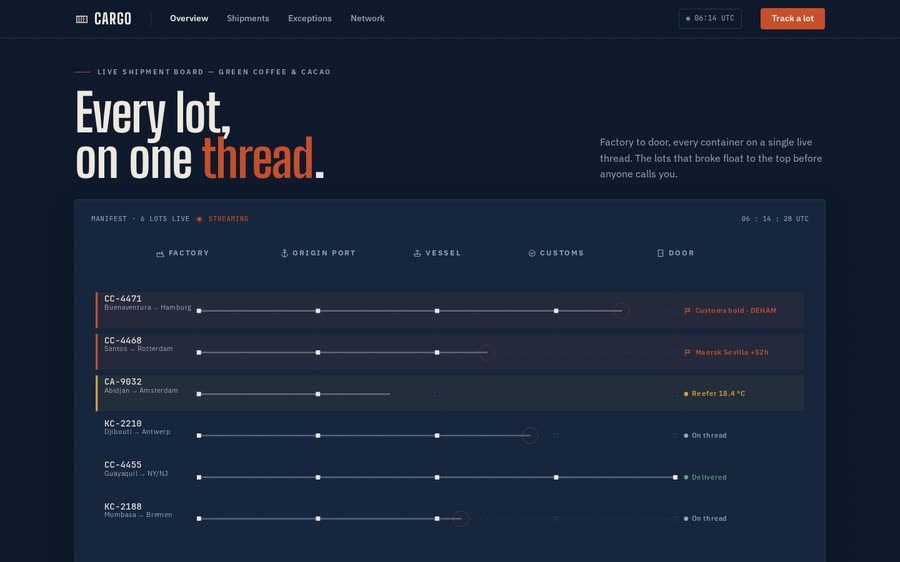Open the Exceptions tab
This screenshot has height=562, width=900.
[x=310, y=18]
